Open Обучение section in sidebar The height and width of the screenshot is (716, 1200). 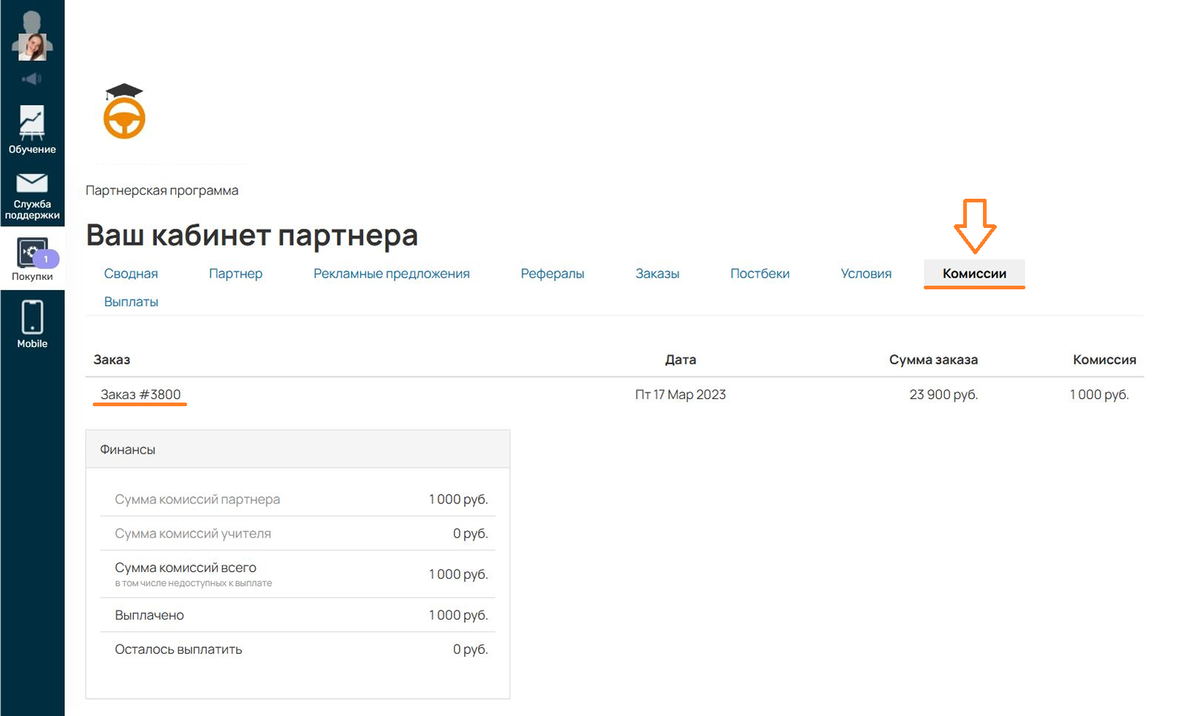click(x=32, y=129)
